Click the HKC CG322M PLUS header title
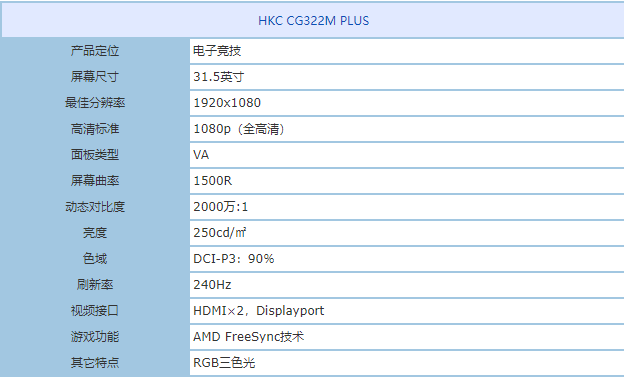This screenshot has width=624, height=377. click(314, 21)
